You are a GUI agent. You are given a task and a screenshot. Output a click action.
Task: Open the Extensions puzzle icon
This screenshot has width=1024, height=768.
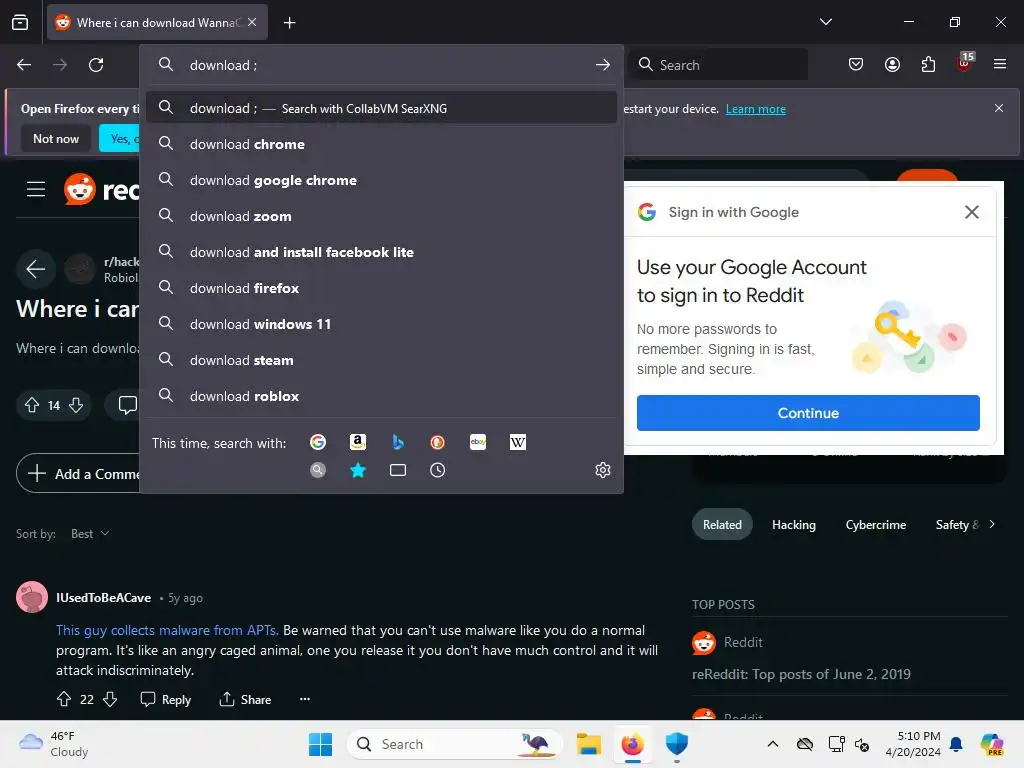(x=928, y=64)
